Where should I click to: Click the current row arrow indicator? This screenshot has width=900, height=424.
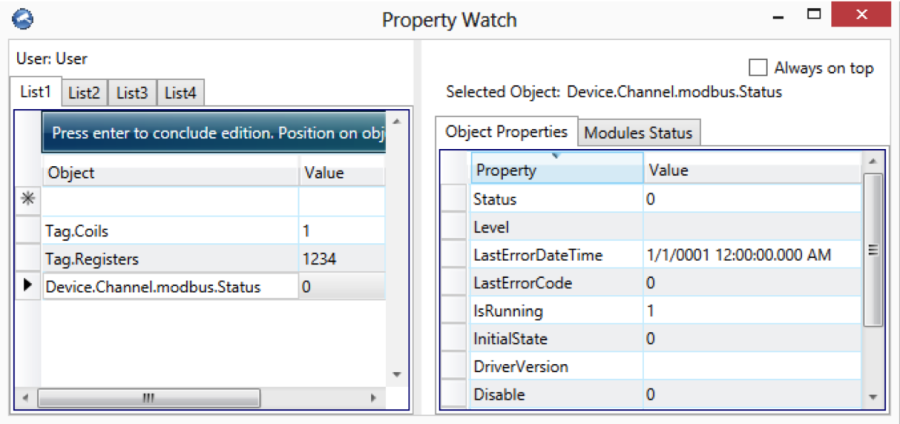[28, 286]
